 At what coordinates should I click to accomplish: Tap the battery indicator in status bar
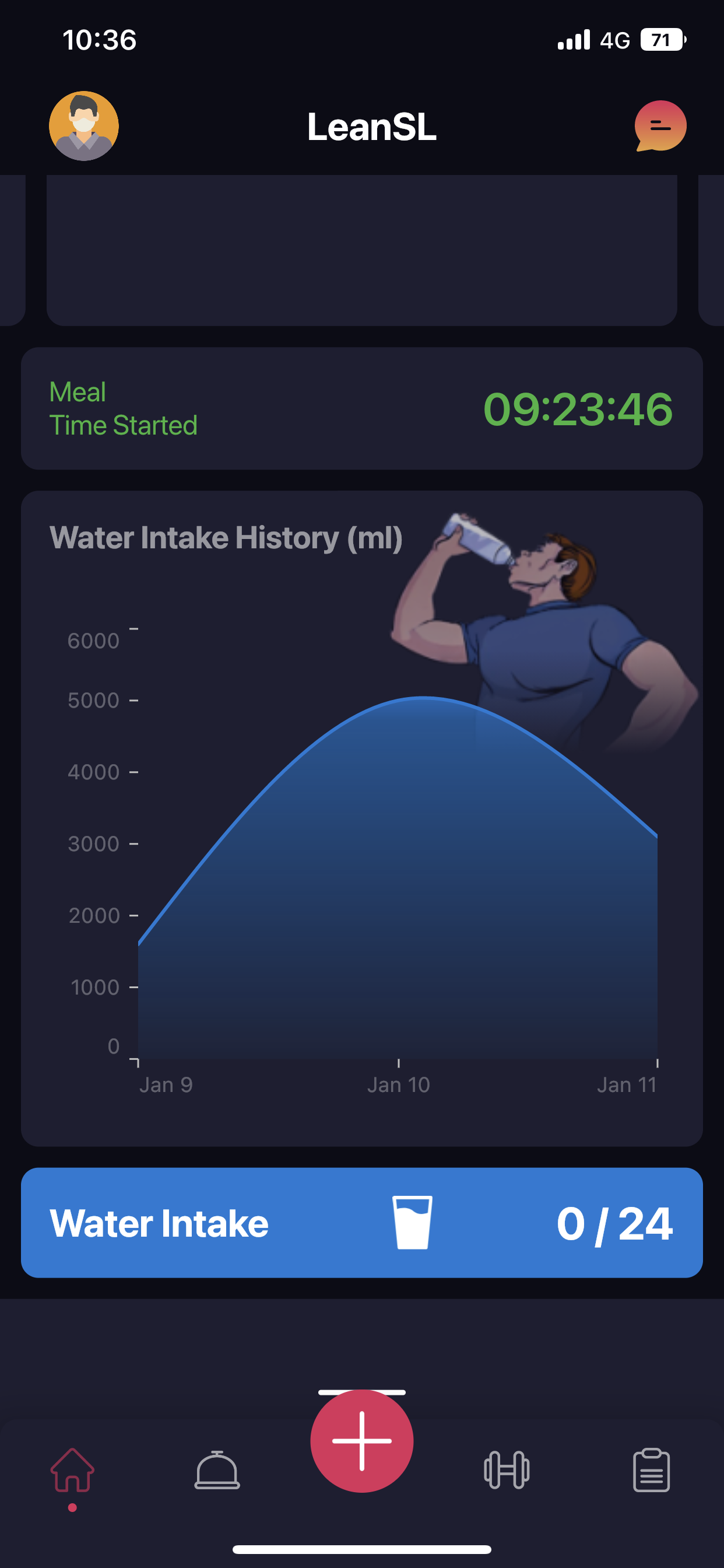pos(663,40)
